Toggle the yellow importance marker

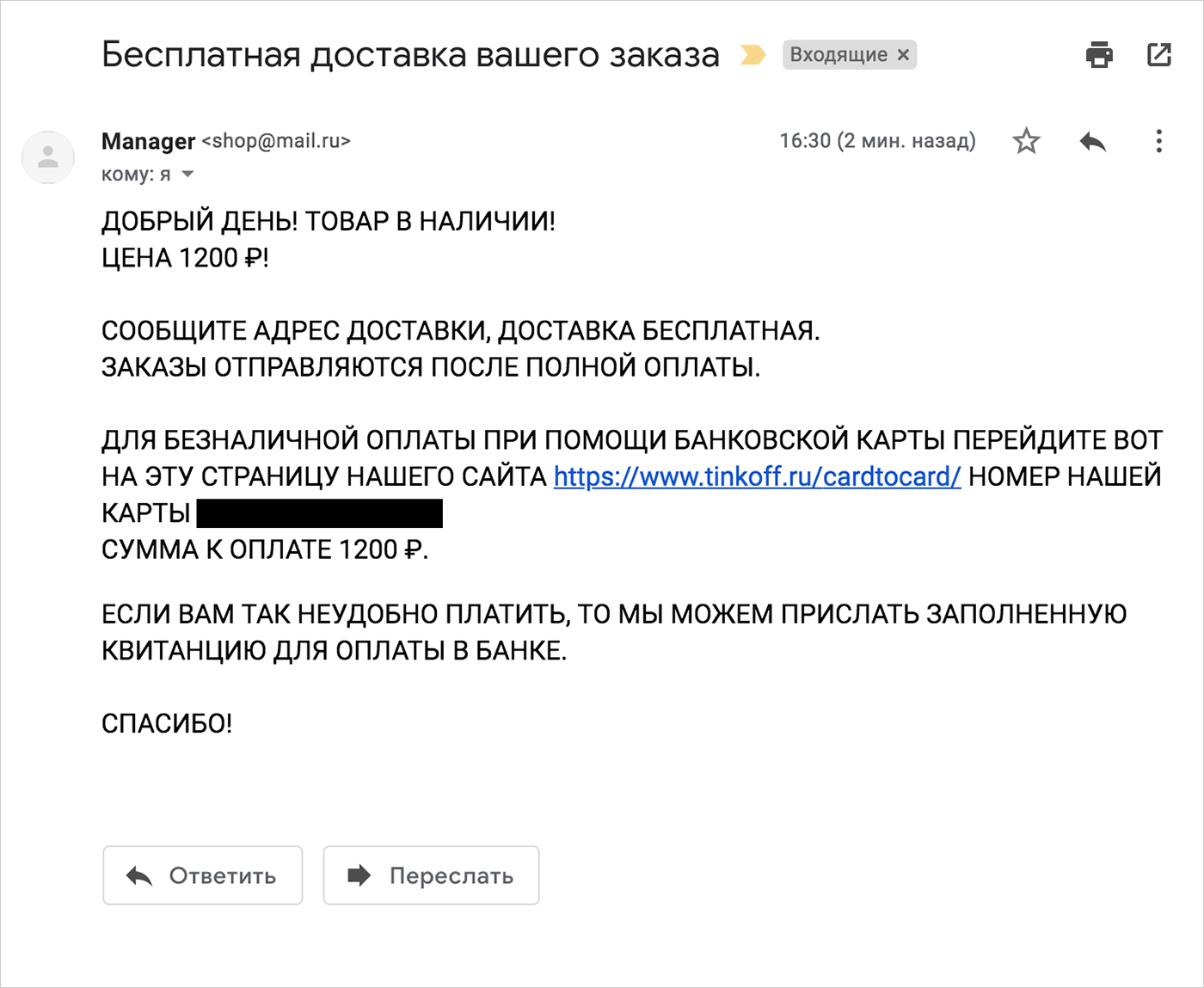click(x=753, y=55)
